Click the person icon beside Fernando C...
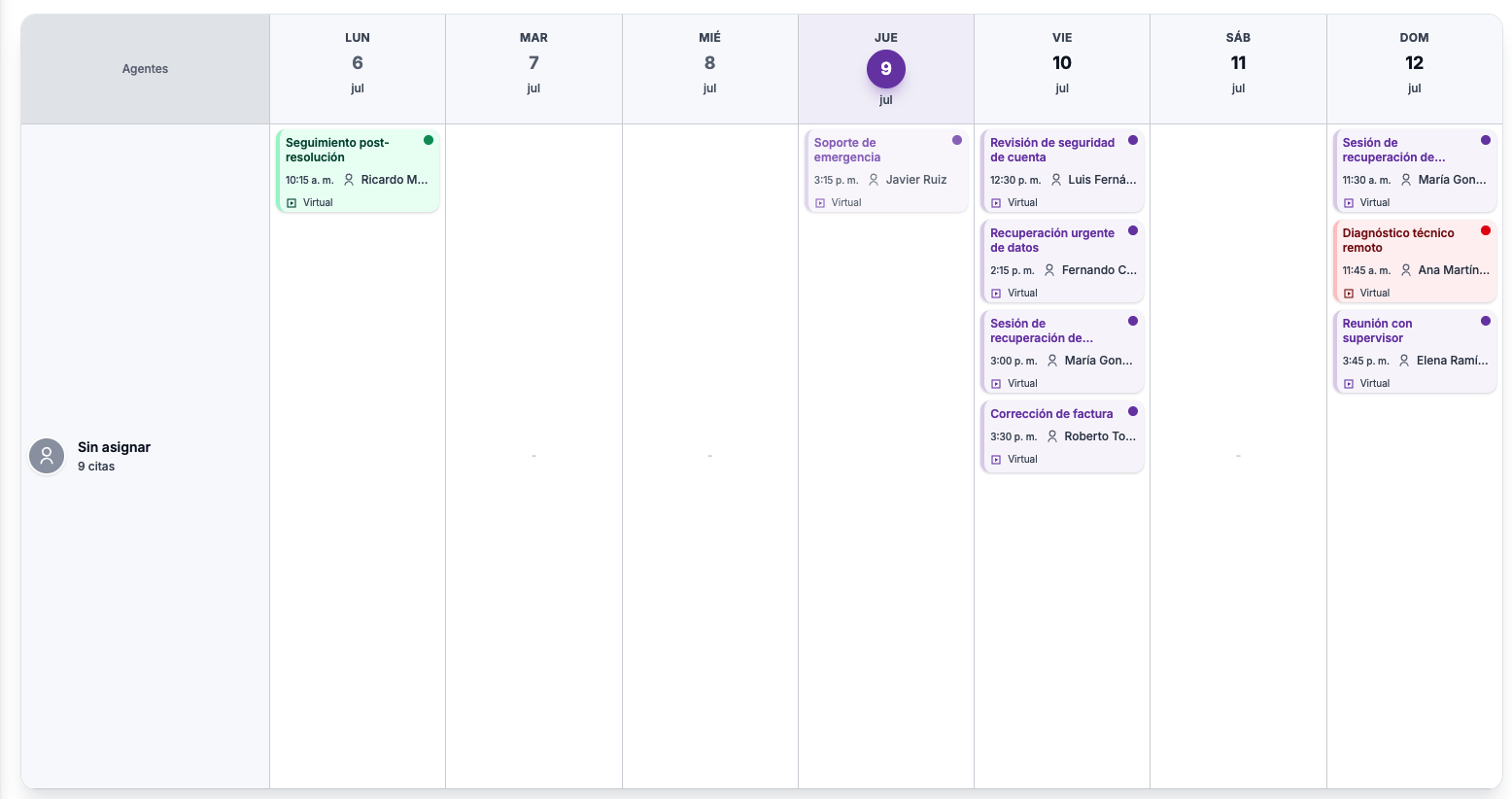 1049,270
